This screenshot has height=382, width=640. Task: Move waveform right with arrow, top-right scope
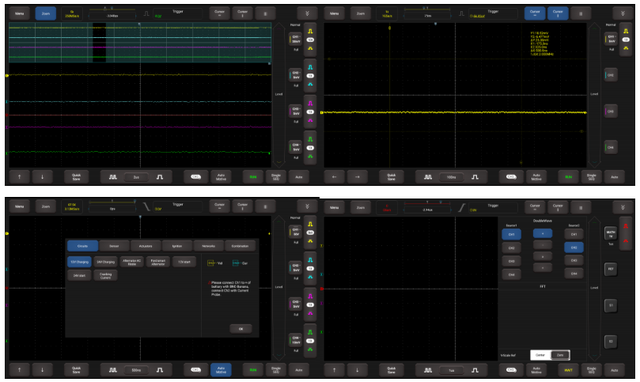(357, 177)
